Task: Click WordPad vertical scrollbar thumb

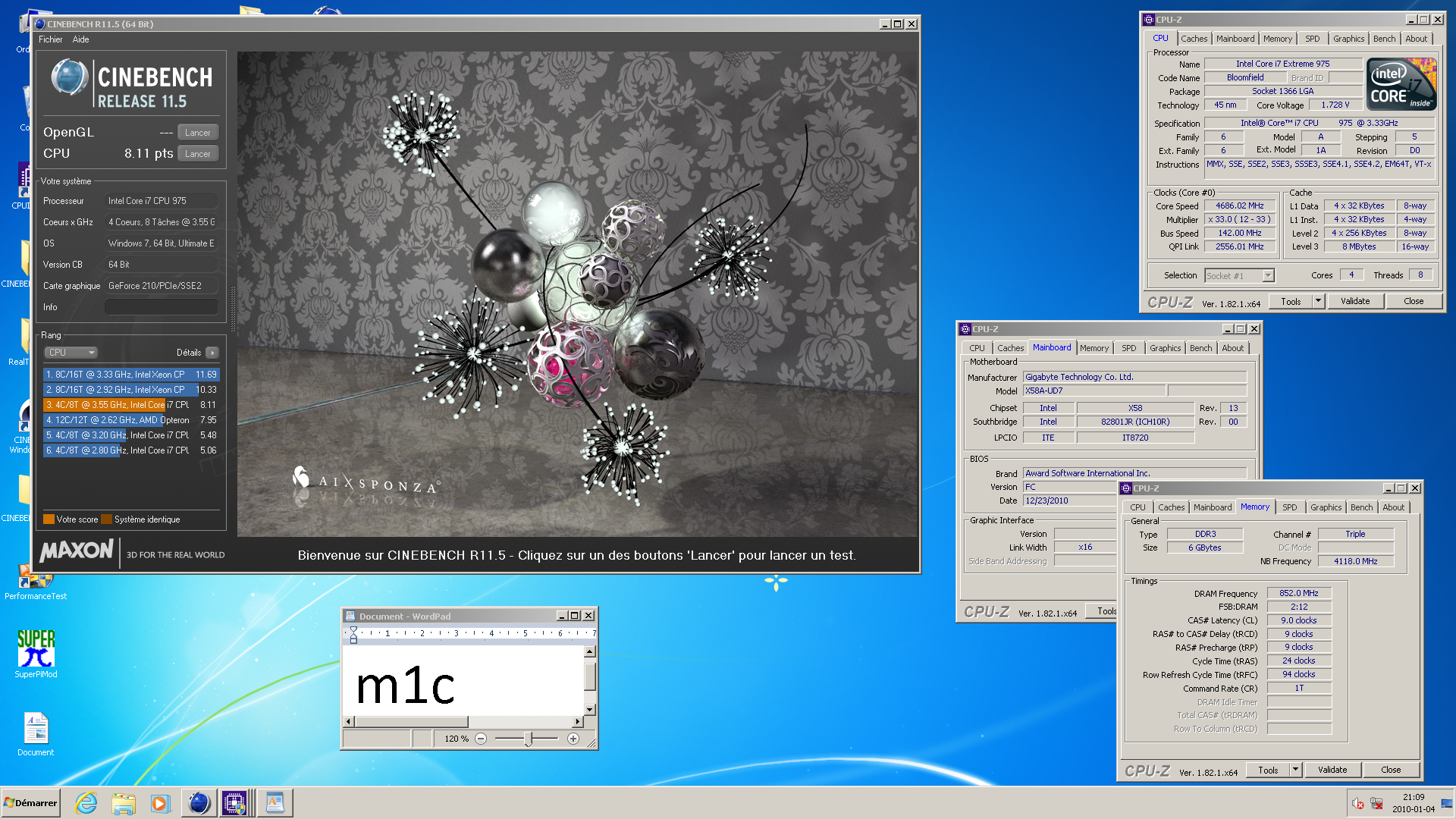Action: [589, 676]
